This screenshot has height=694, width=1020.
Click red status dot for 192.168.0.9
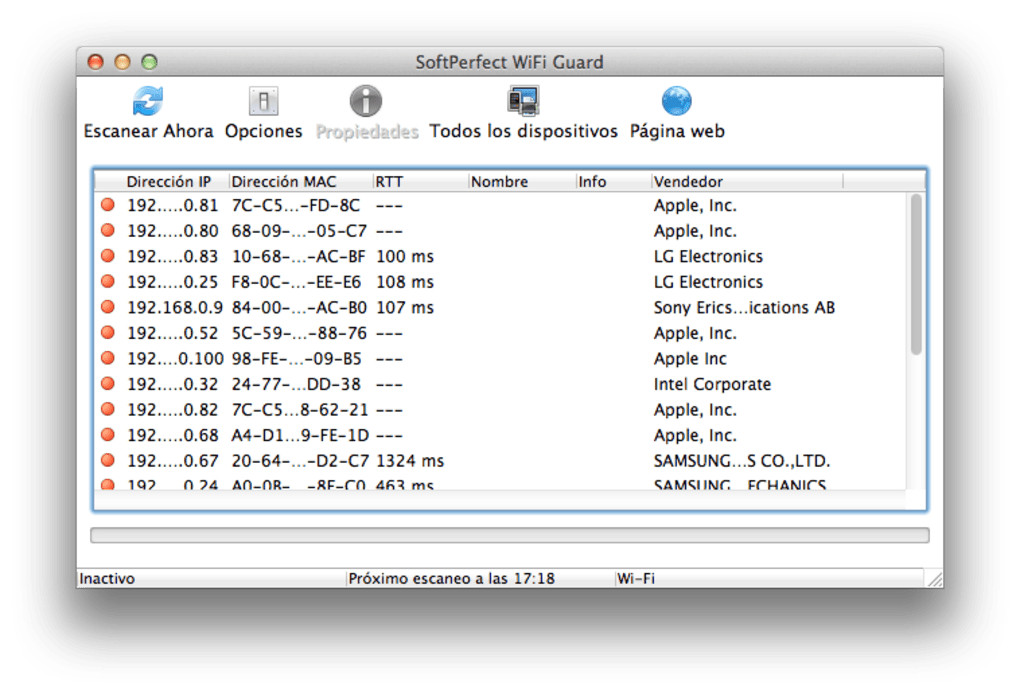pyautogui.click(x=108, y=307)
